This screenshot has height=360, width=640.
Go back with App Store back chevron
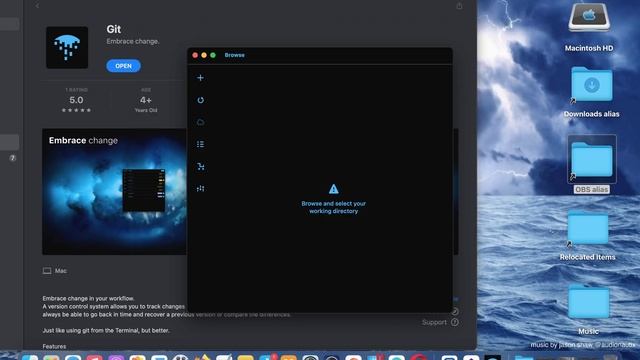(37, 5)
